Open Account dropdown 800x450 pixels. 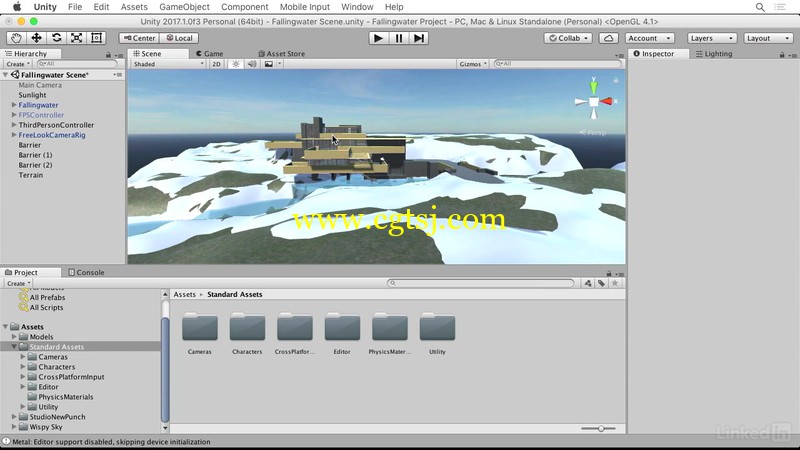(x=649, y=38)
